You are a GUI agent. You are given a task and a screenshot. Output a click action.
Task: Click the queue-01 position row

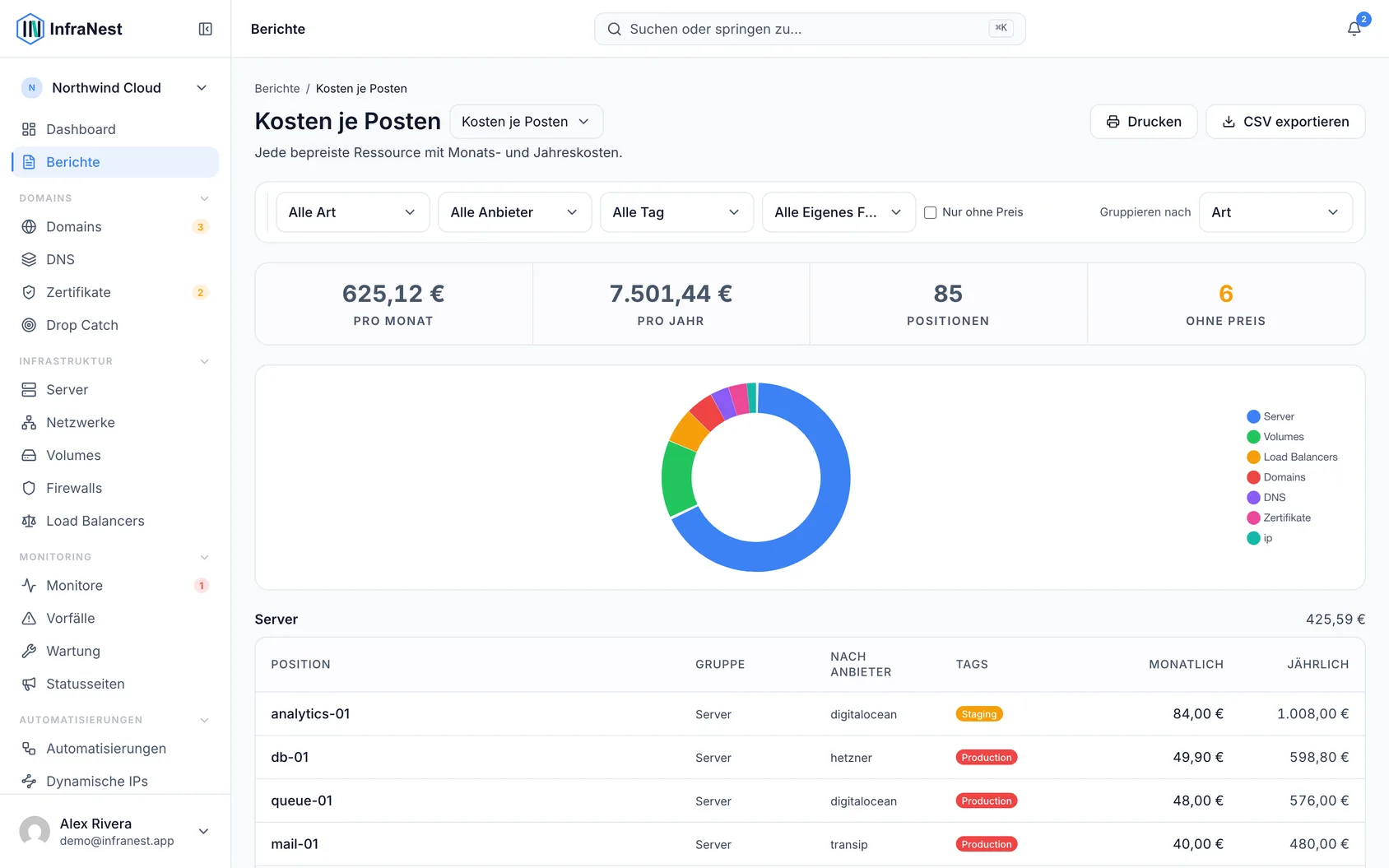[810, 801]
